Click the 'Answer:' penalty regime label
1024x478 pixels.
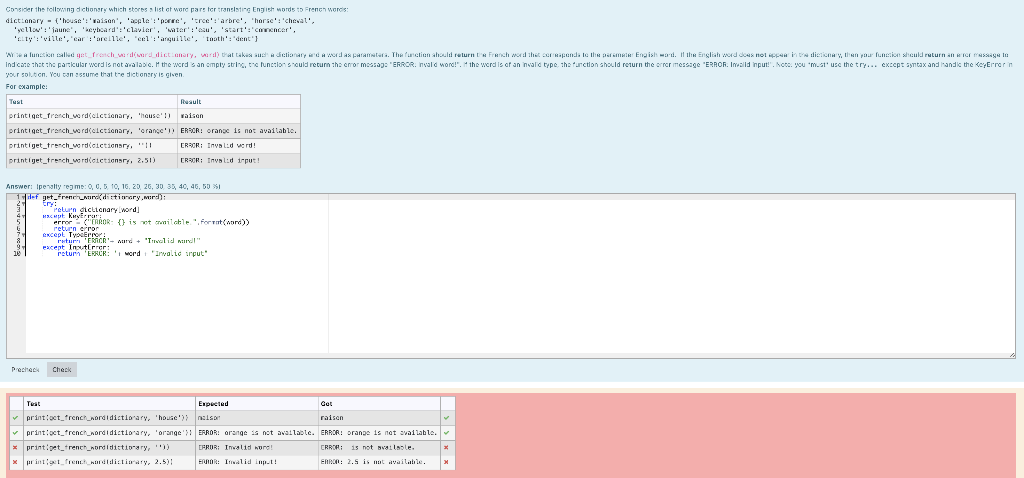(x=113, y=186)
